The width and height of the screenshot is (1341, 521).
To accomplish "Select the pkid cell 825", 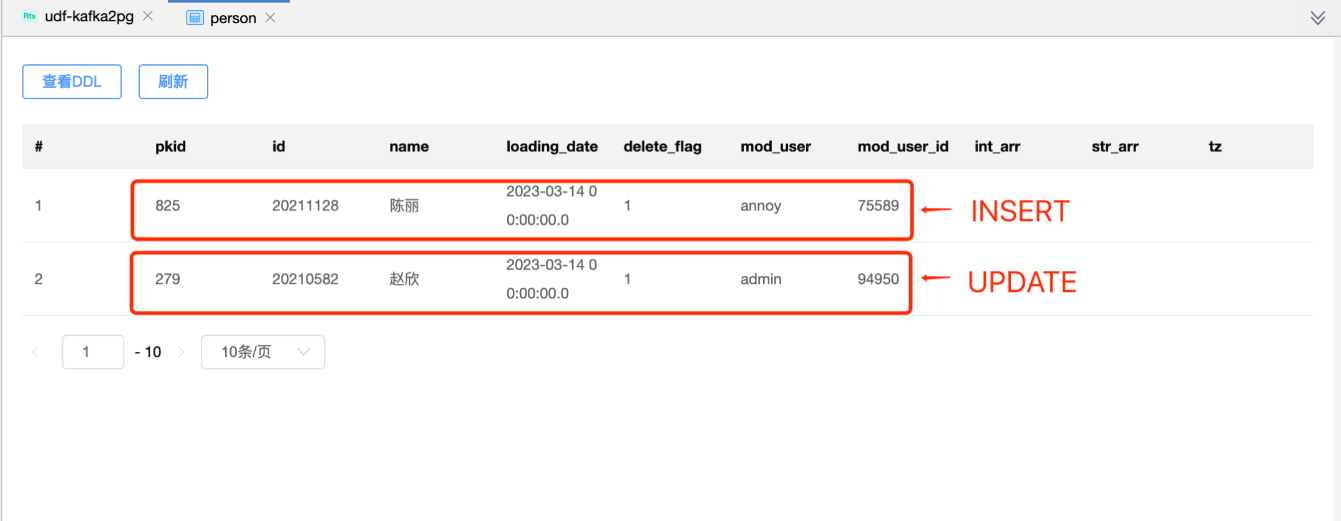I will (x=167, y=206).
